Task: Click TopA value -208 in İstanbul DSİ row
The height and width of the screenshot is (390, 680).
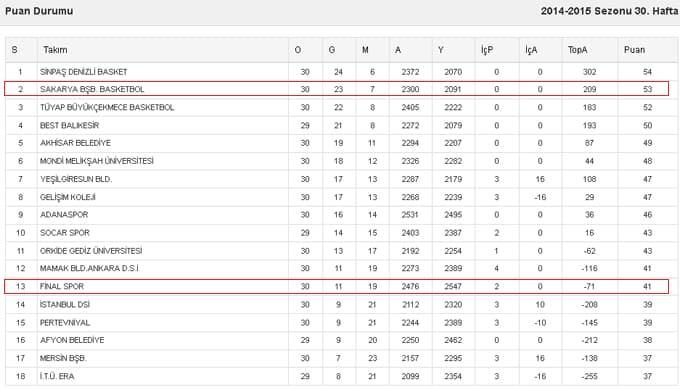Action: [x=589, y=305]
